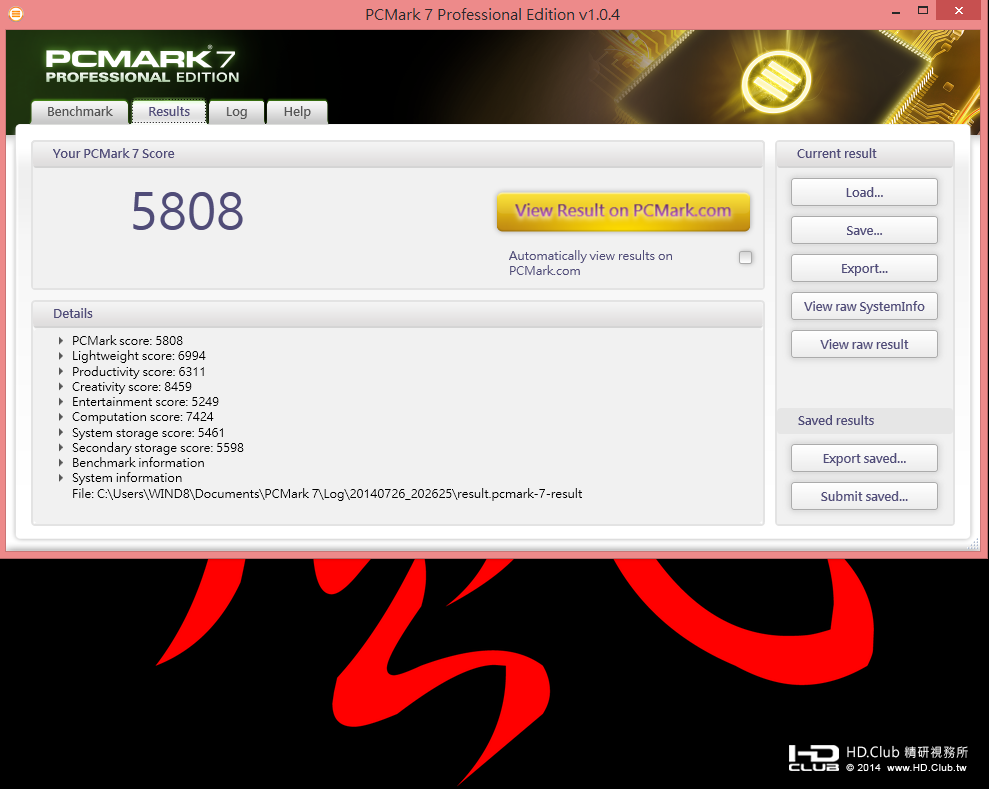Select System storage score: 5461 text
Viewport: 989px width, 789px height.
148,433
